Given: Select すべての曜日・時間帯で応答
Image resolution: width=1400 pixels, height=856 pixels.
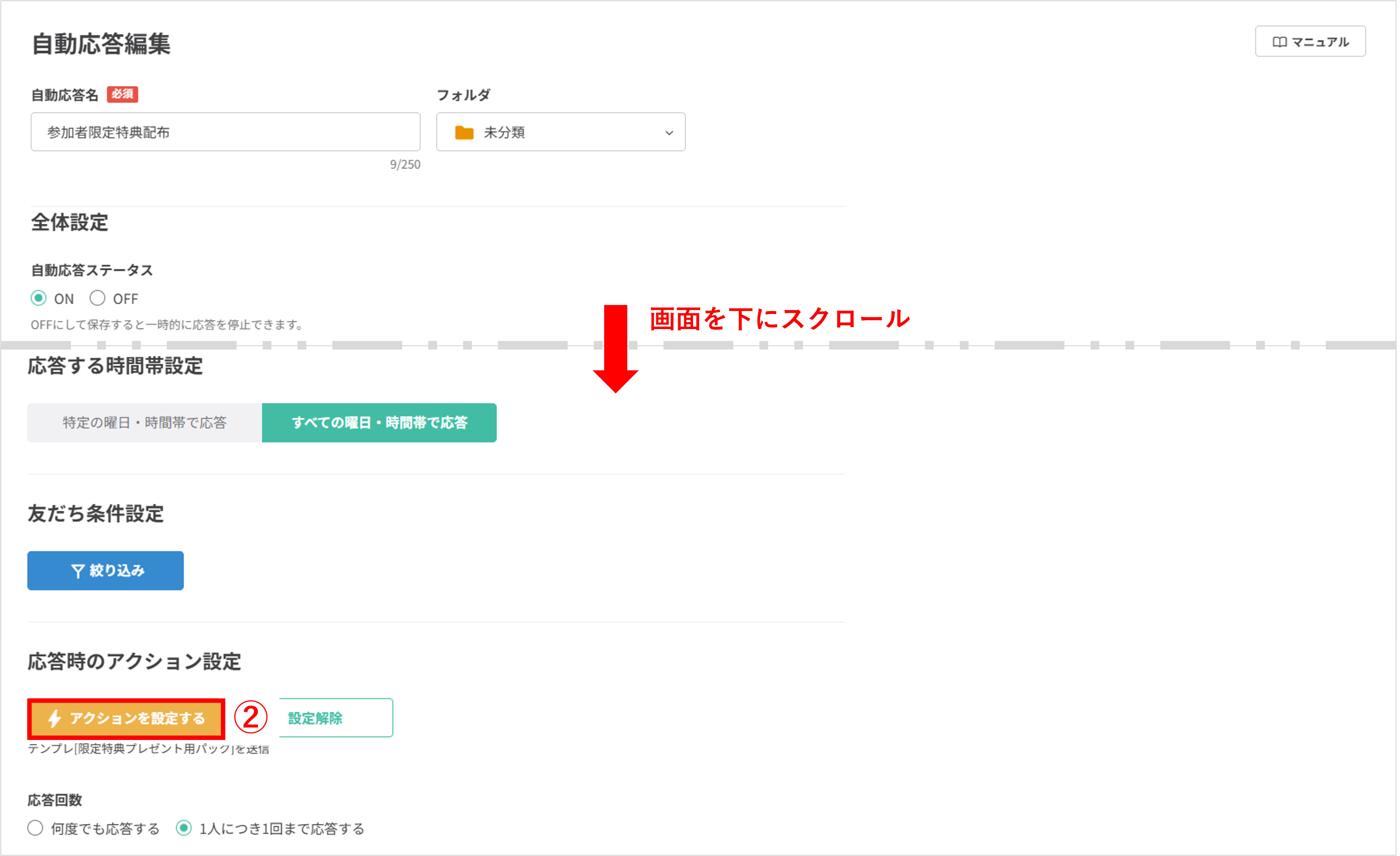Looking at the screenshot, I should coord(380,422).
